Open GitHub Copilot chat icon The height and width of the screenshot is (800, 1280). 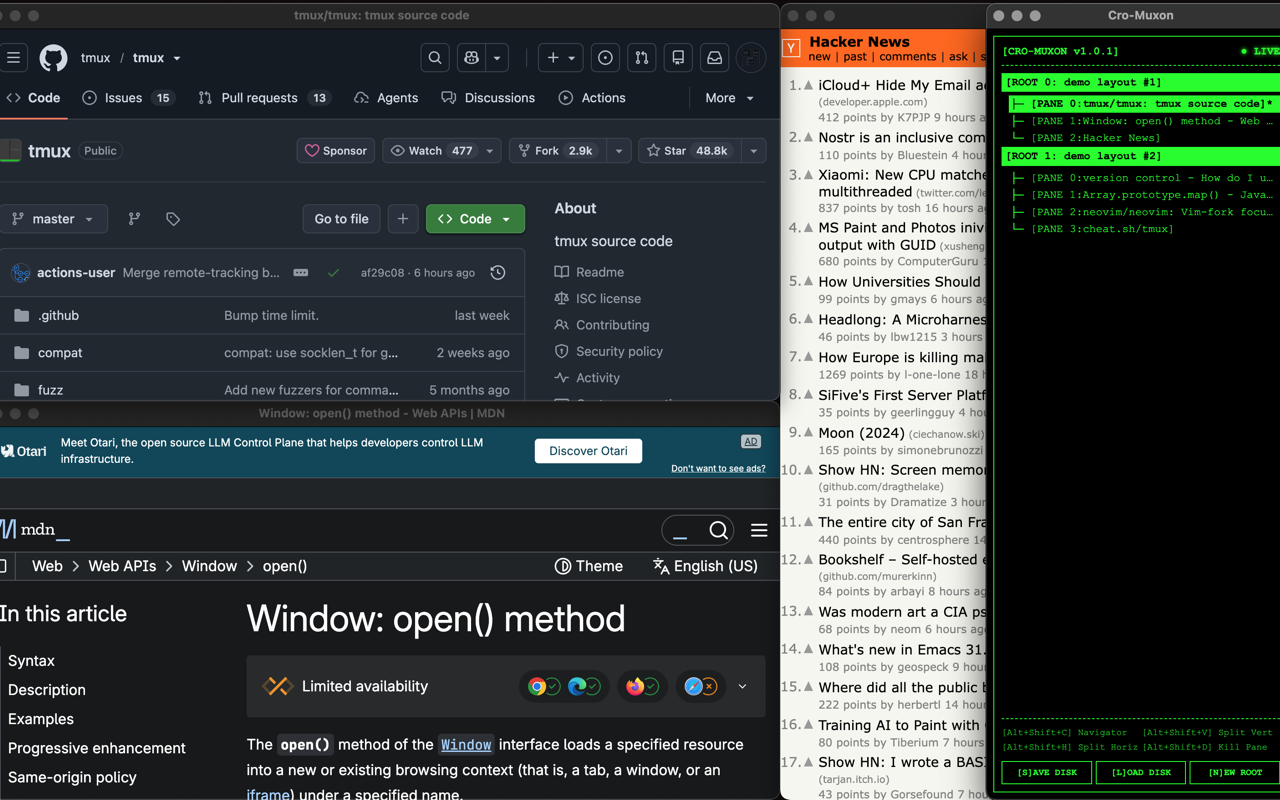click(x=471, y=58)
